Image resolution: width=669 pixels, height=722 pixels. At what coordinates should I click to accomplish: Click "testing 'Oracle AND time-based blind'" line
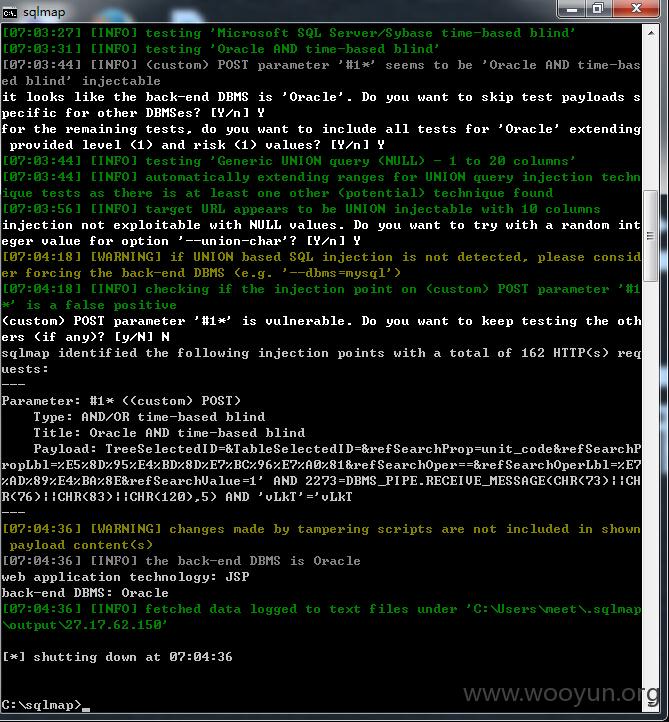coord(220,49)
